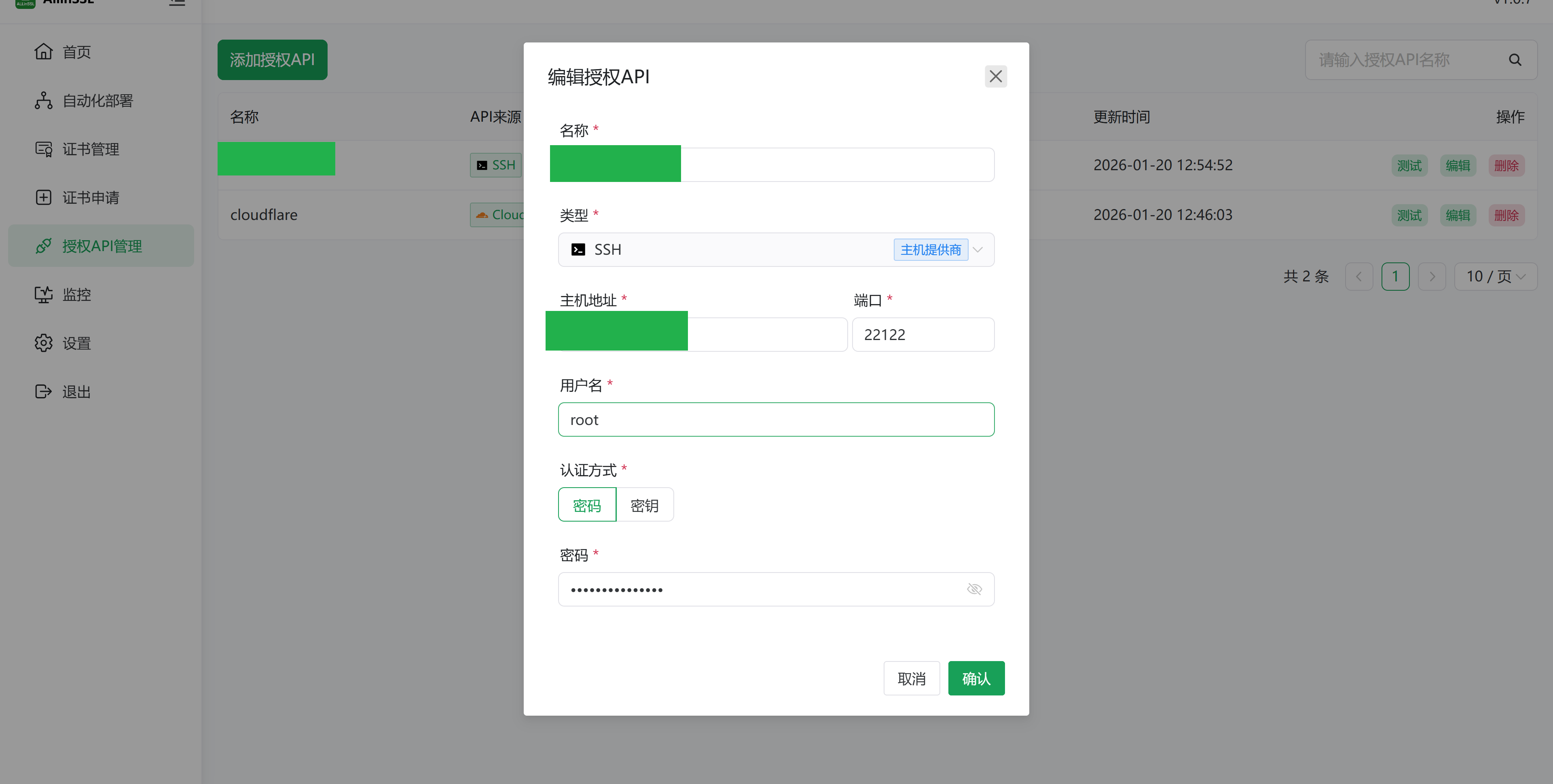
Task: Click the 自动化部署 workflow icon
Action: (43, 101)
